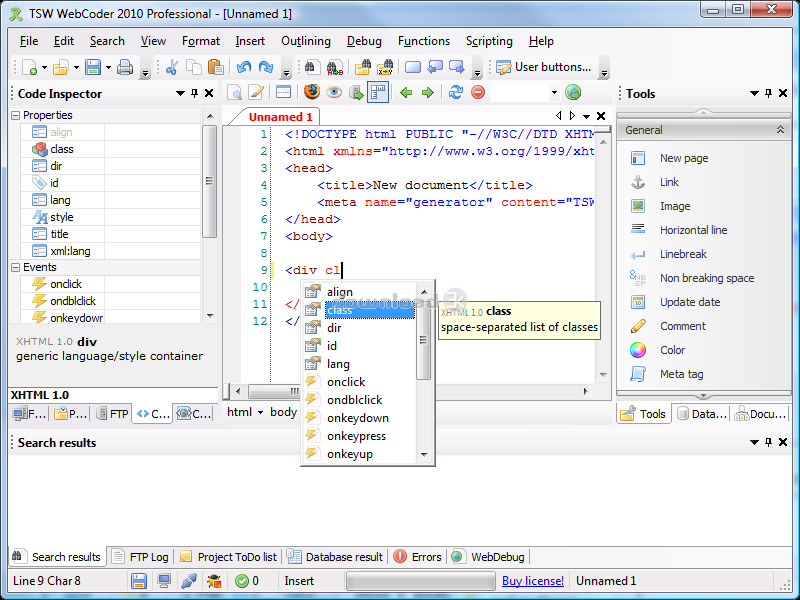Select the ondblclick event in Code Inspector
The height and width of the screenshot is (600, 800).
[110, 301]
